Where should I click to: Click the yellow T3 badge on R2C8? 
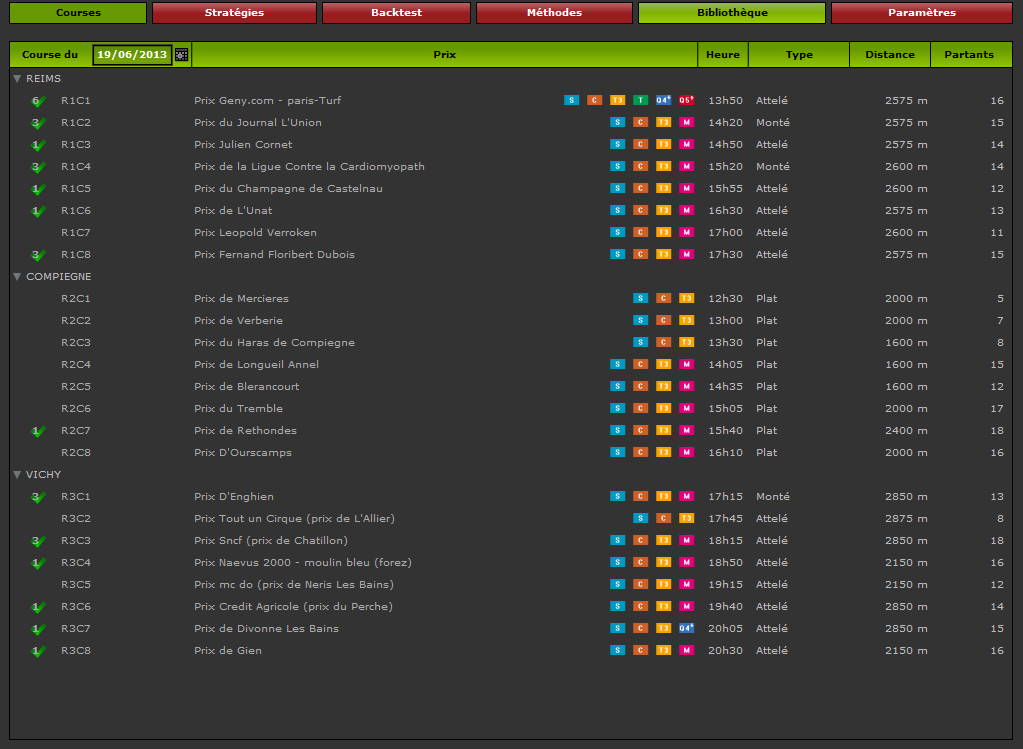coord(663,452)
